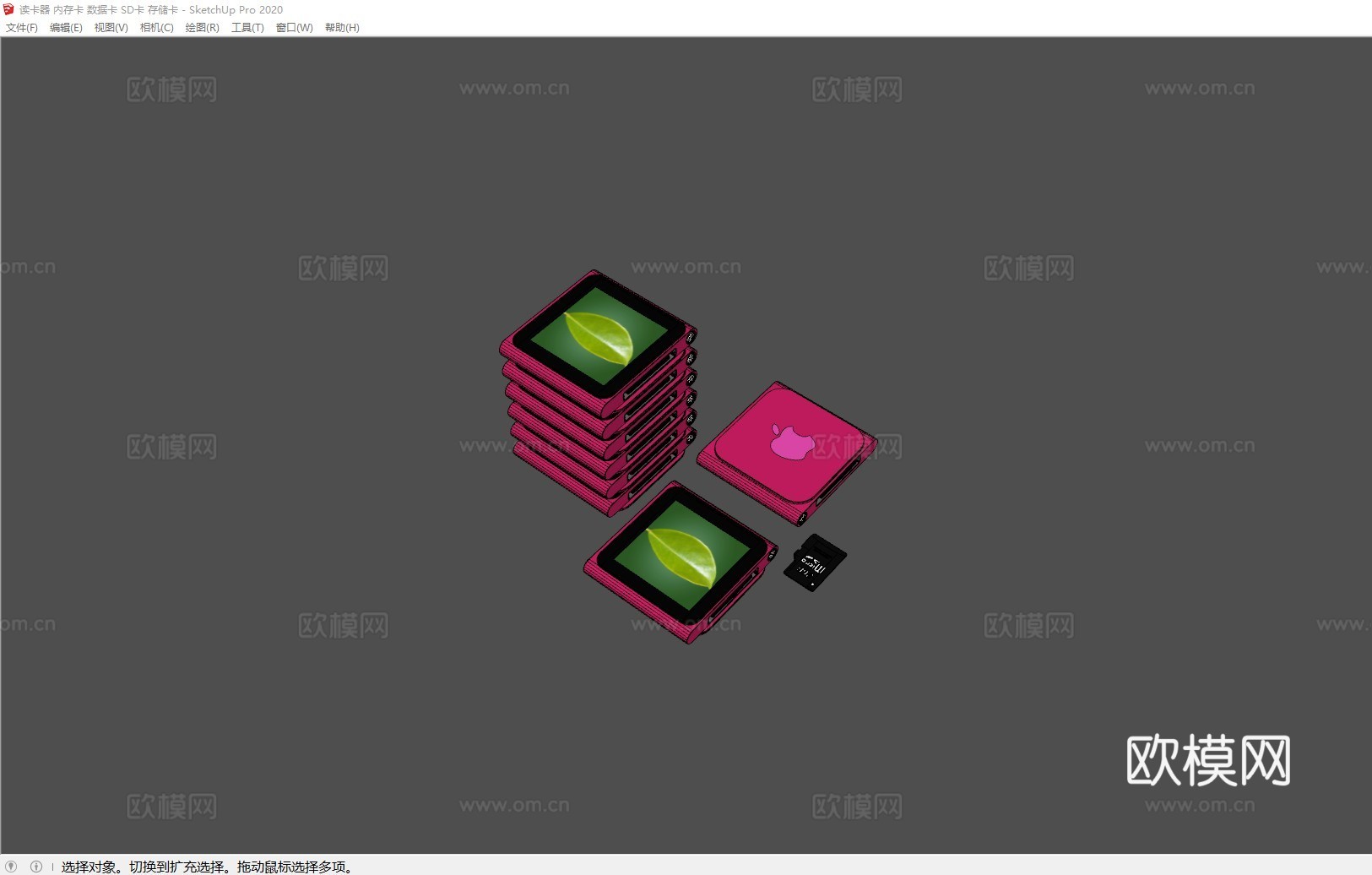Screen dimensions: 1372x875
Task: Open the 窗口(W) menu
Action: pos(295,28)
